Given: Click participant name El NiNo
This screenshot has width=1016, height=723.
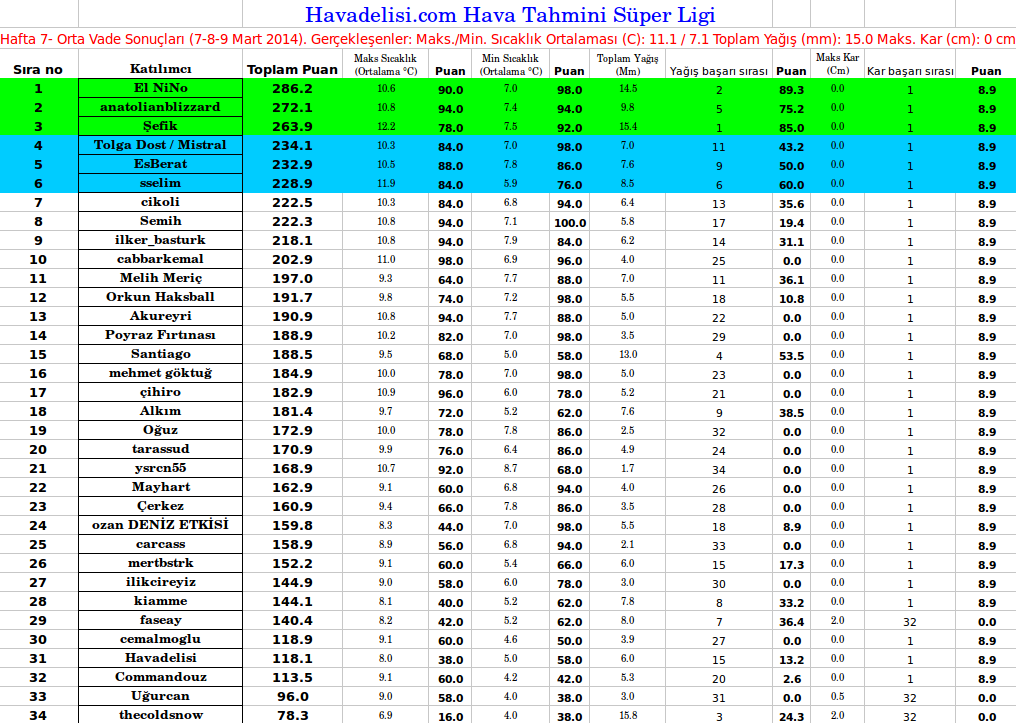Looking at the screenshot, I should click(x=160, y=88).
